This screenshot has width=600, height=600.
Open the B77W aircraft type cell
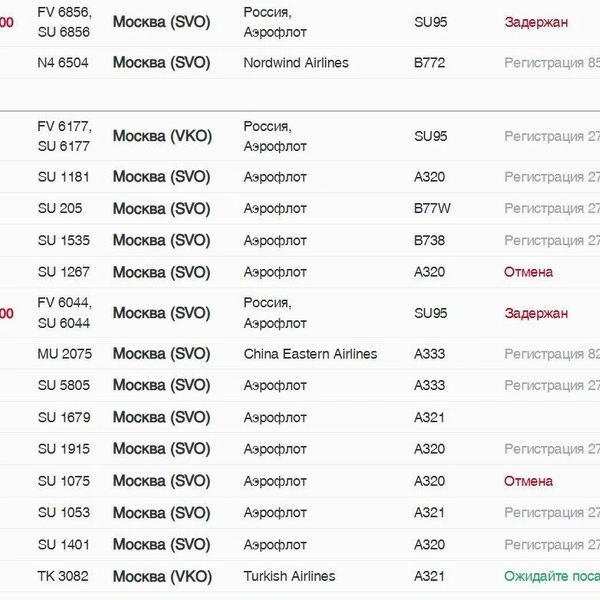click(432, 209)
